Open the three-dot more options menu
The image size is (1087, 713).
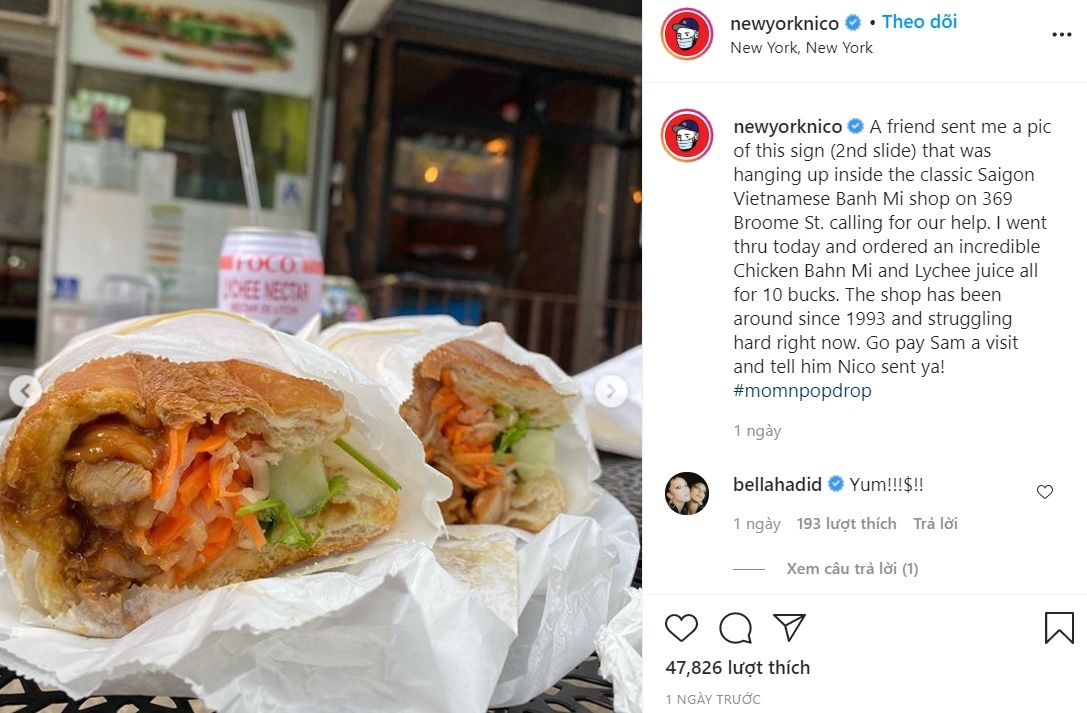tap(1062, 35)
